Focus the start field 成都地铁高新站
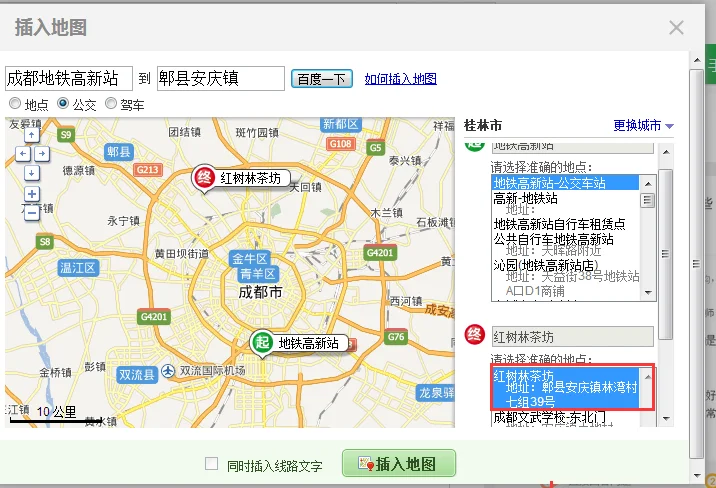This screenshot has height=488, width=716. click(x=69, y=79)
